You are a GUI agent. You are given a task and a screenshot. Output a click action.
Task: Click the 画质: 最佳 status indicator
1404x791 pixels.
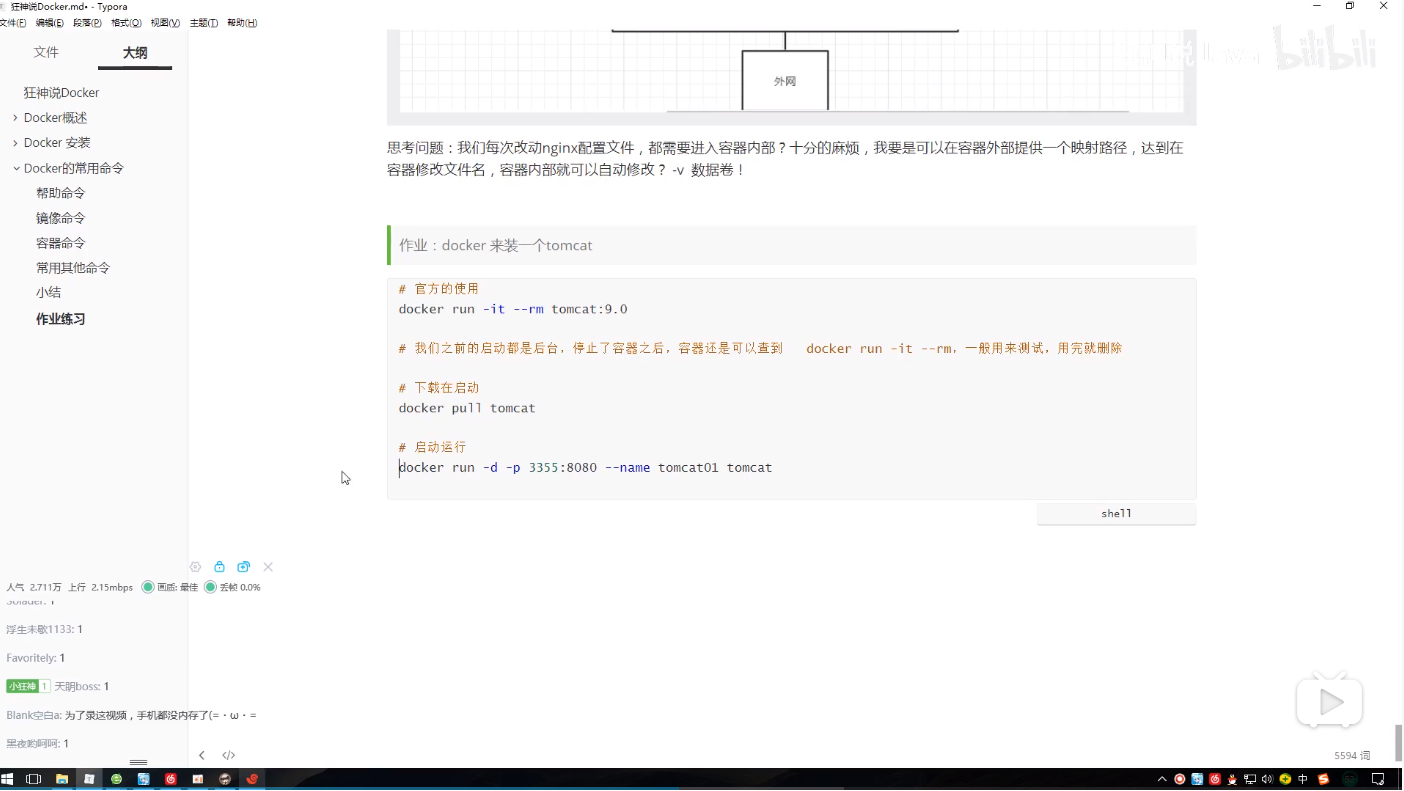click(170, 587)
